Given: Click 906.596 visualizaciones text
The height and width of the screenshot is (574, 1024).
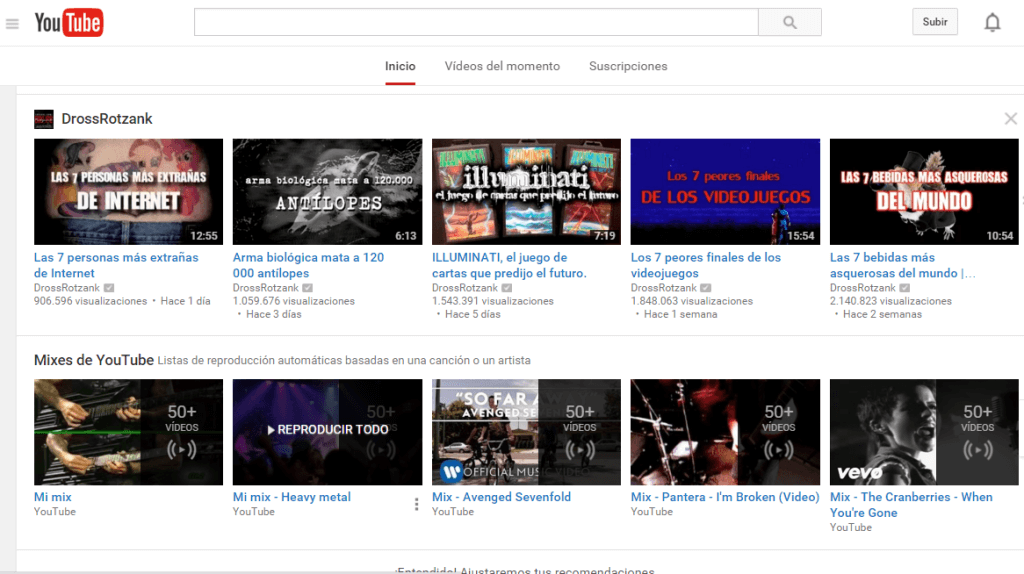Looking at the screenshot, I should click(x=90, y=301).
